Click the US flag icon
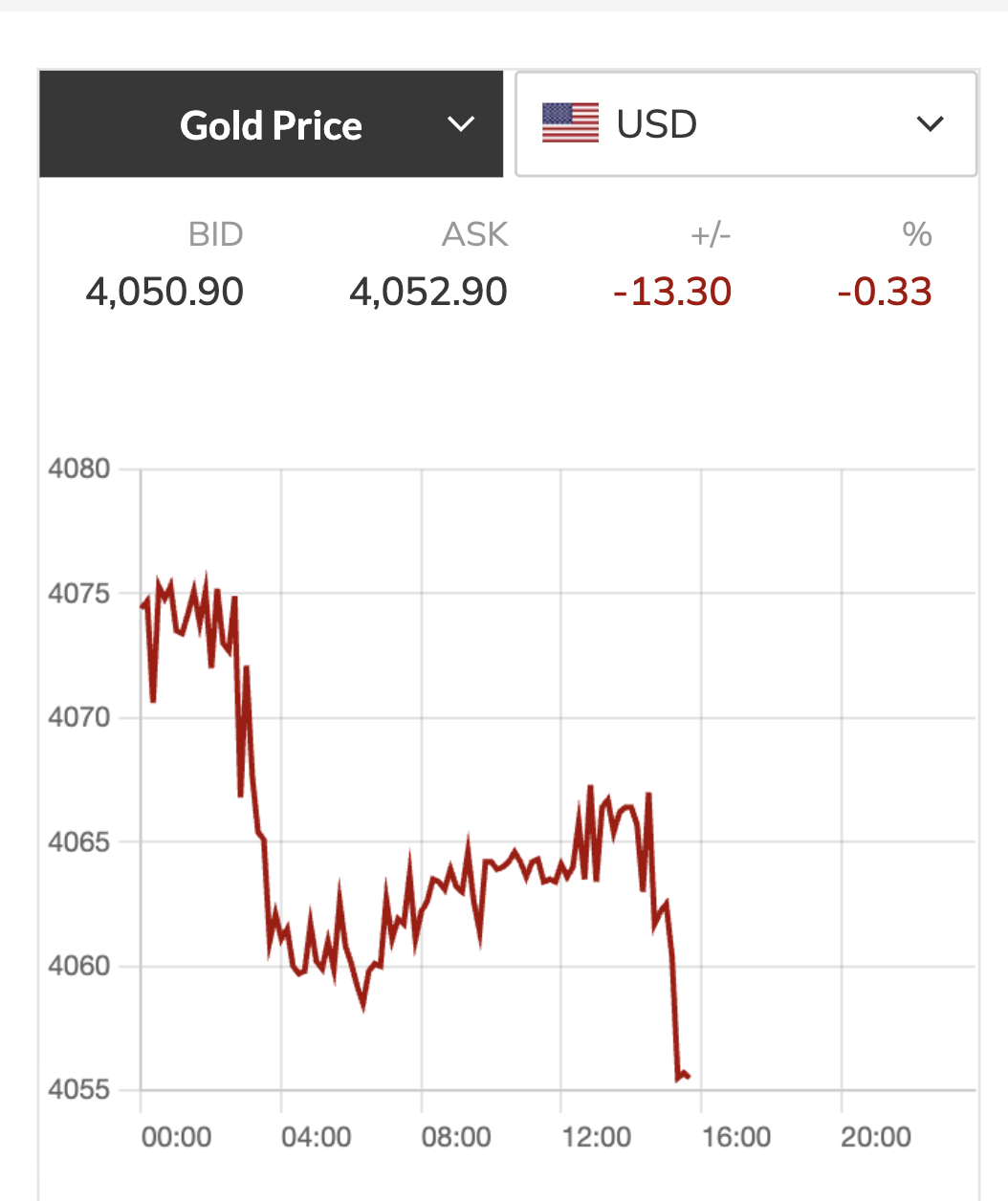The width and height of the screenshot is (1008, 1201). coord(570,123)
